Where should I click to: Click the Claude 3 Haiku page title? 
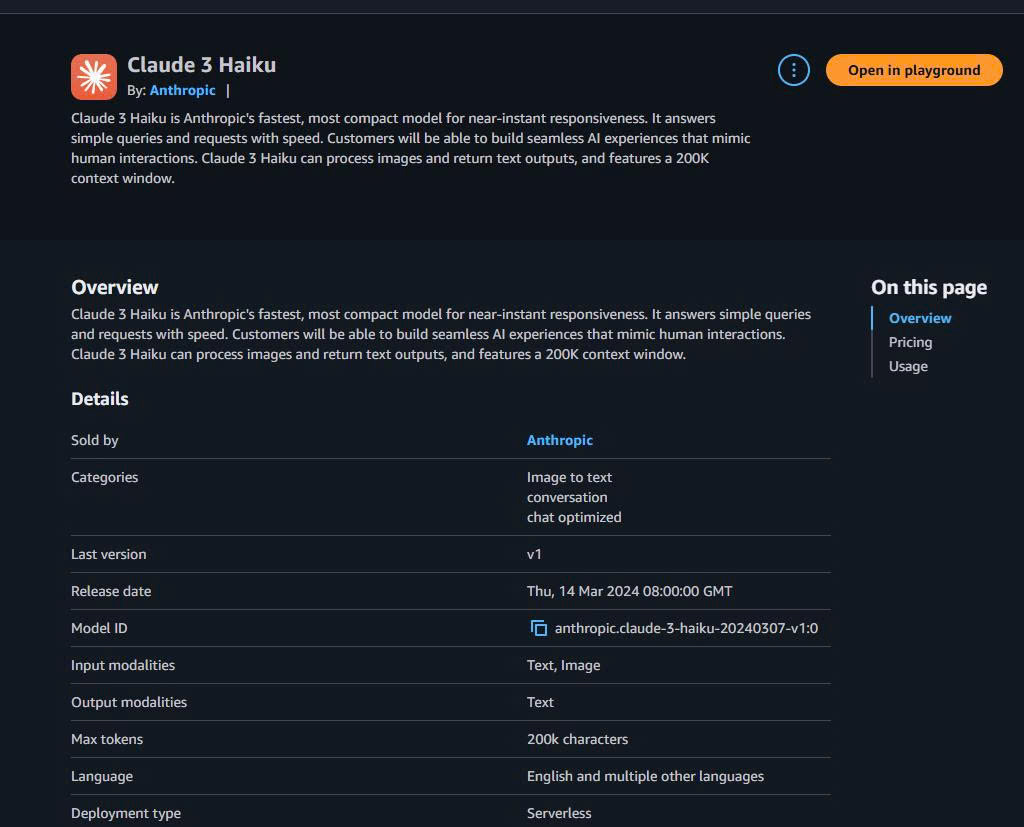201,65
